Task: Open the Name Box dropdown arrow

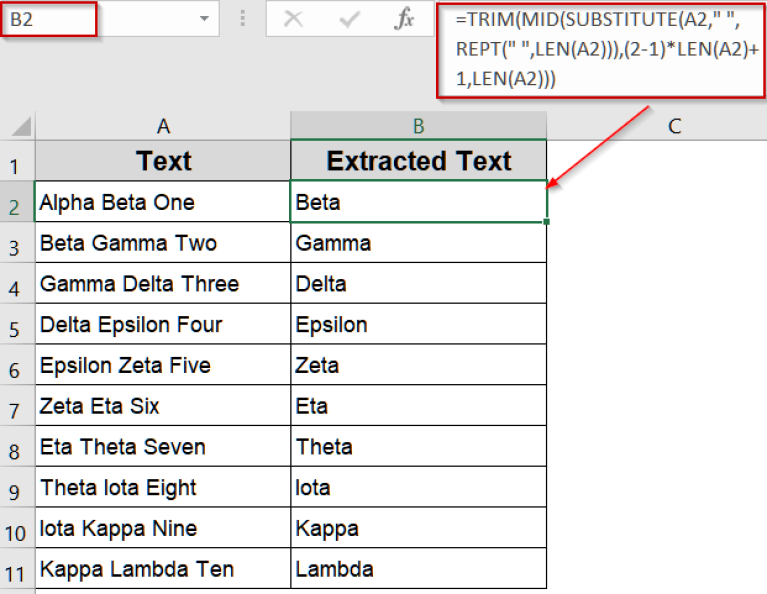Action: [204, 19]
